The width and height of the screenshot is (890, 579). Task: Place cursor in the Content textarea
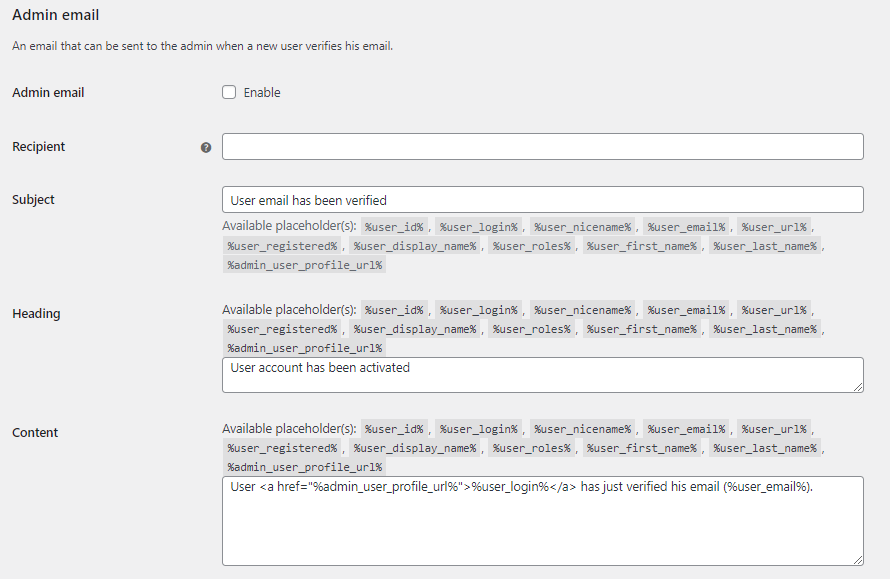coord(543,521)
